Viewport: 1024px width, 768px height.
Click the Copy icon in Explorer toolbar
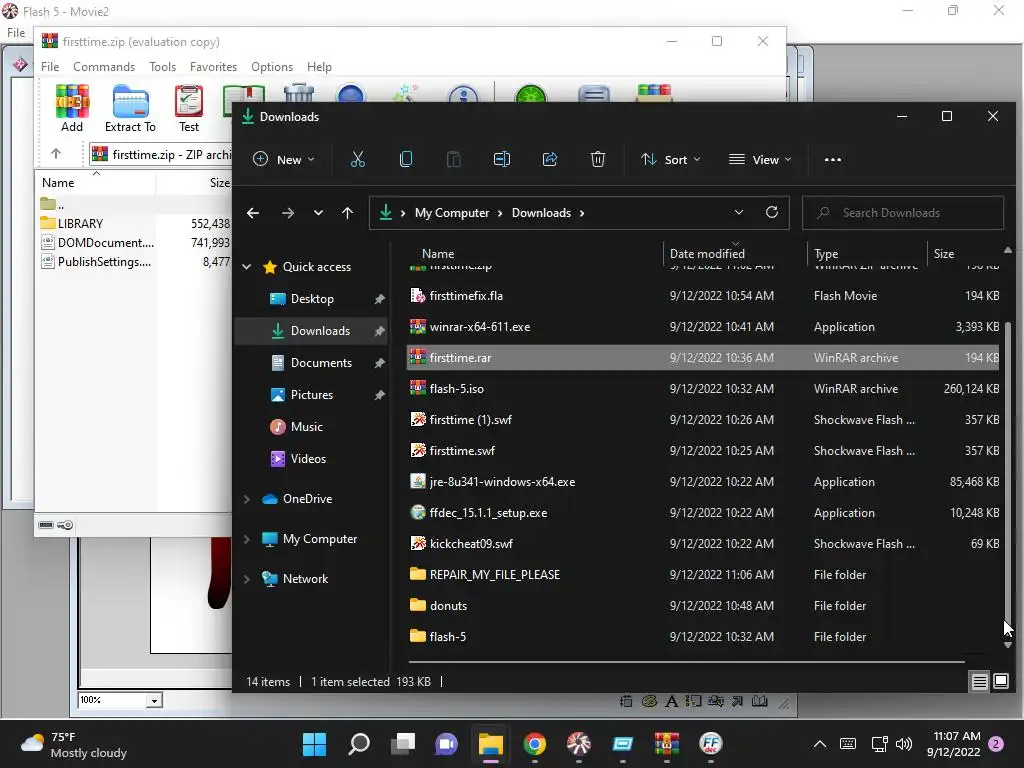pos(406,159)
